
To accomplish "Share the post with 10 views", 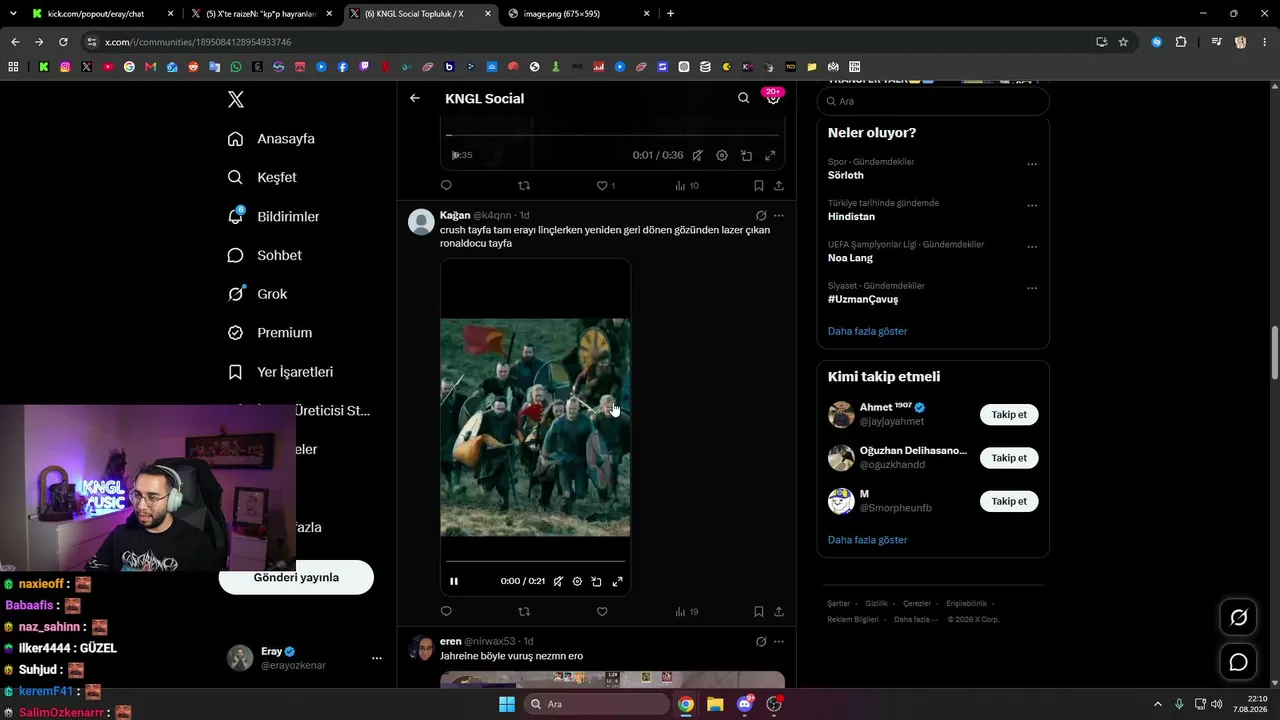I will [x=779, y=186].
